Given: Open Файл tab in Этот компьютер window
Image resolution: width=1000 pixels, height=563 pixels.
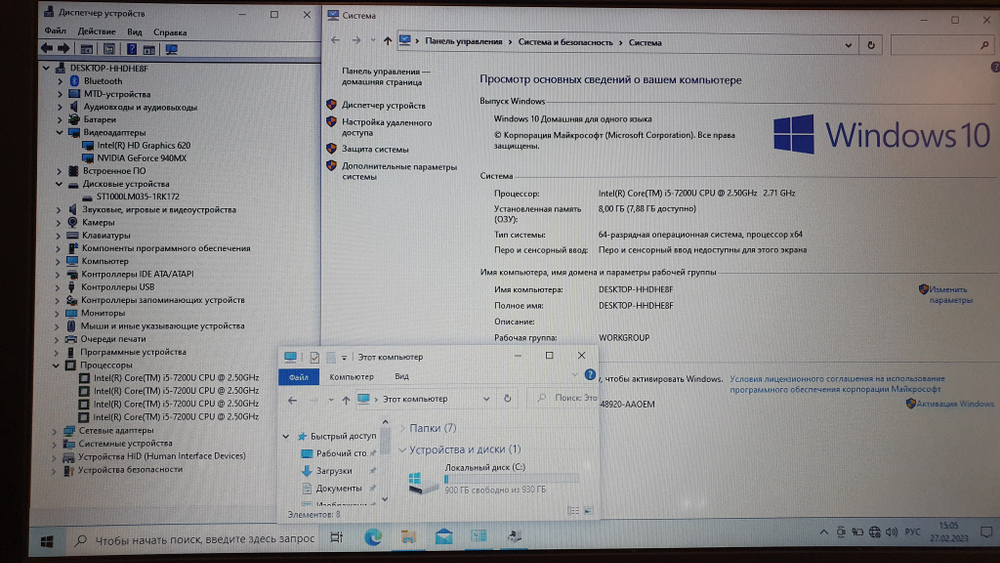Looking at the screenshot, I should (x=298, y=377).
